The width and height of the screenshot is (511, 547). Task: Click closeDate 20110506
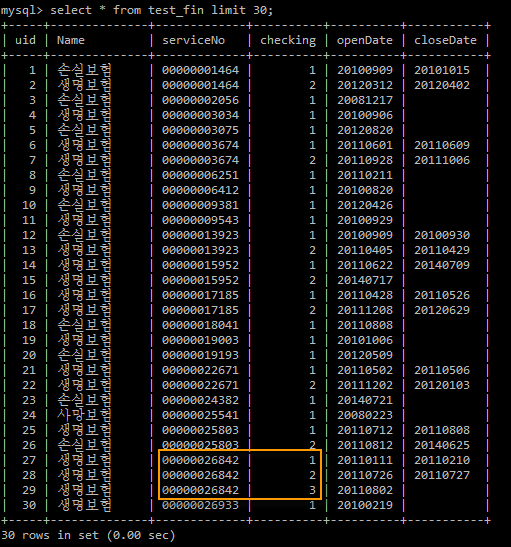coord(442,370)
